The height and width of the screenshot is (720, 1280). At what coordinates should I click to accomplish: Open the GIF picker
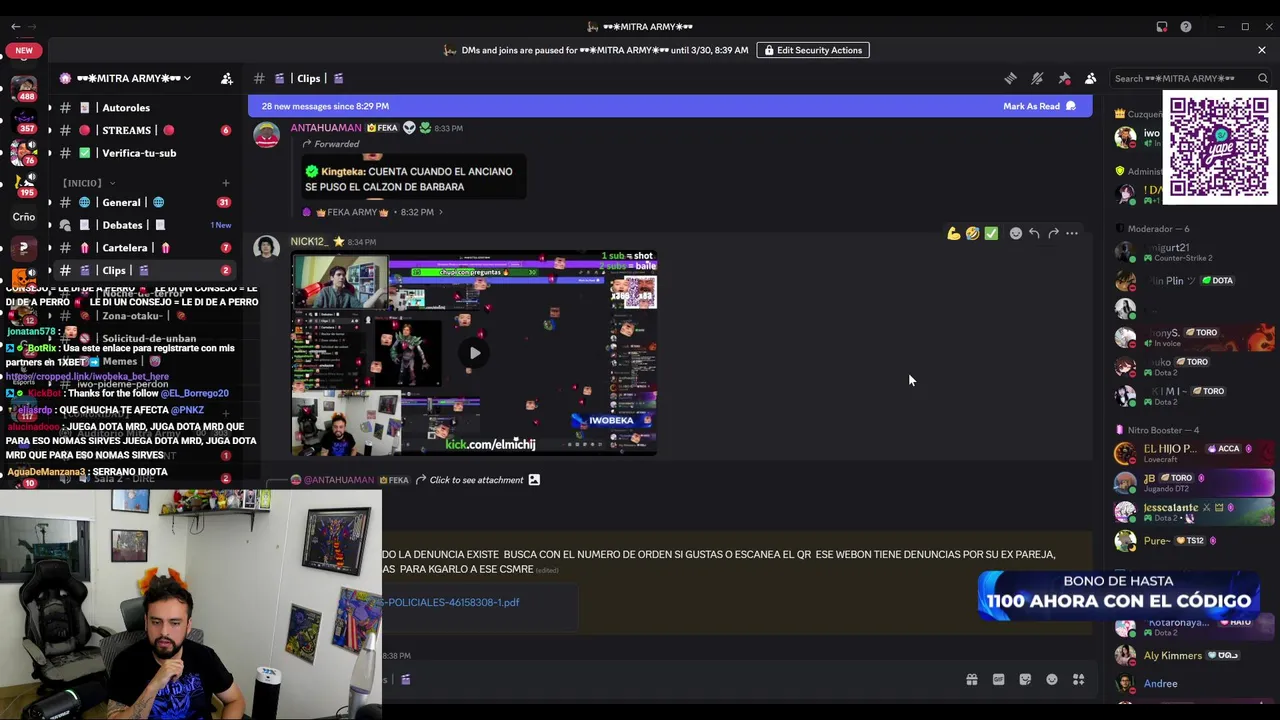pos(998,680)
